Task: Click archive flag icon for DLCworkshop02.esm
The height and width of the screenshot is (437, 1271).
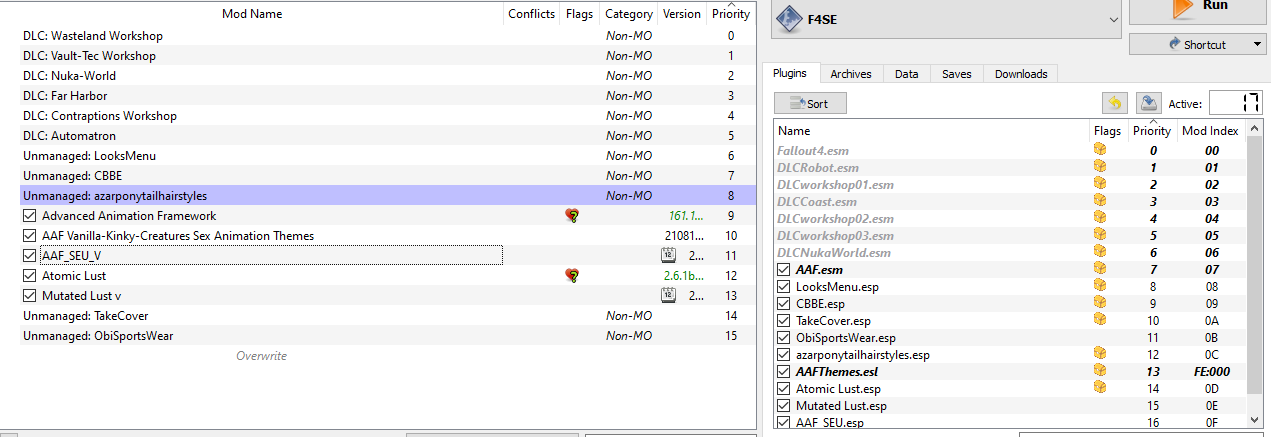Action: [x=1100, y=218]
